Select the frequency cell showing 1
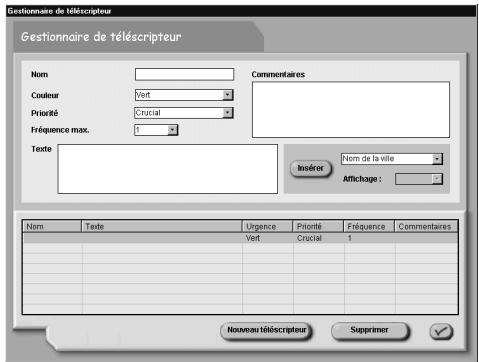 coord(370,238)
